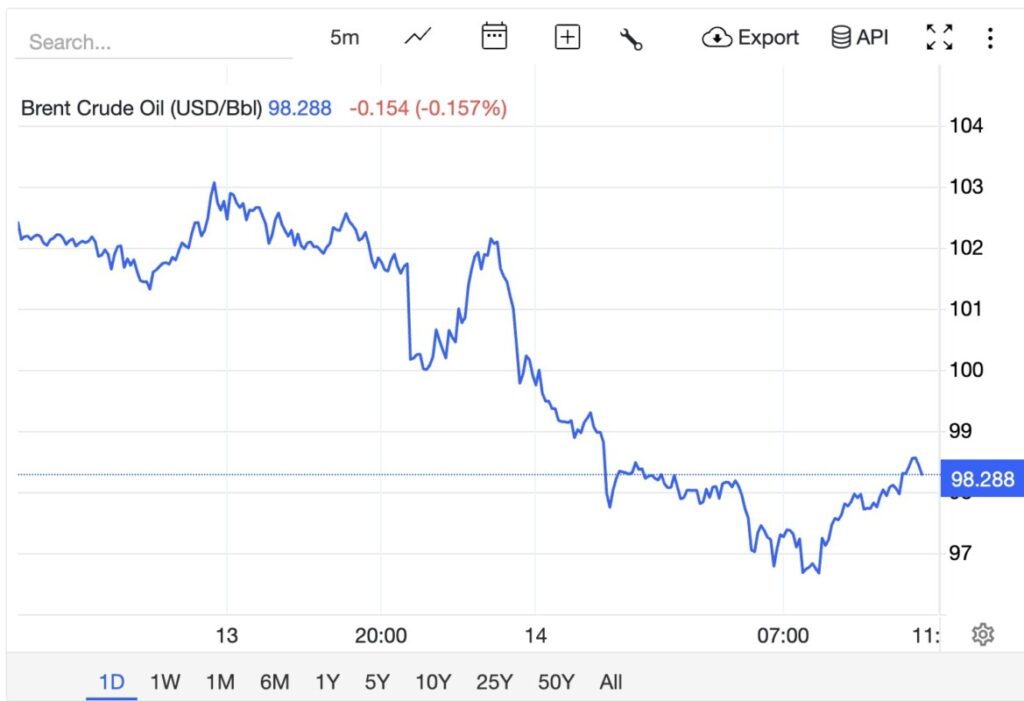Open the API data access button
The width and height of the screenshot is (1024, 701).
(x=860, y=38)
